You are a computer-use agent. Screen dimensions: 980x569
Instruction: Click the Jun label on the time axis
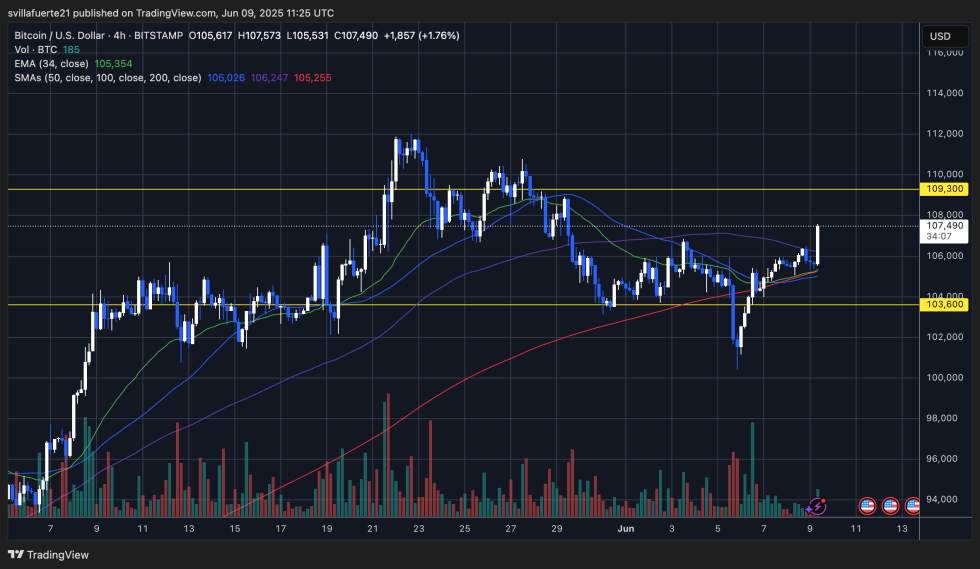(x=624, y=528)
